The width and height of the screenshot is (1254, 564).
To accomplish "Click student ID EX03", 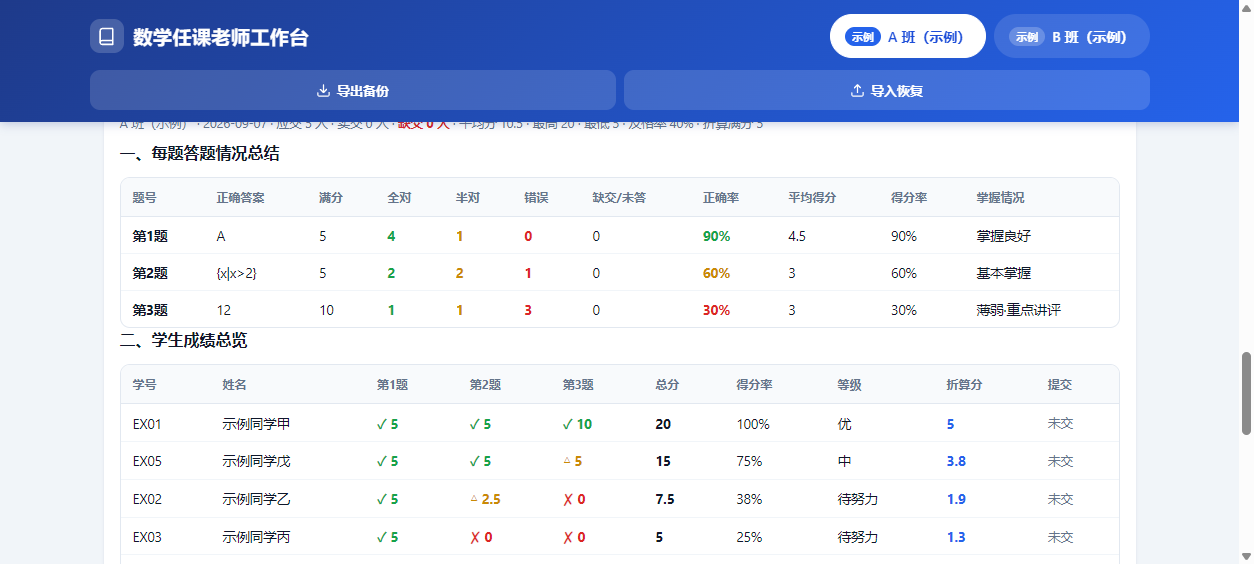I will click(147, 537).
